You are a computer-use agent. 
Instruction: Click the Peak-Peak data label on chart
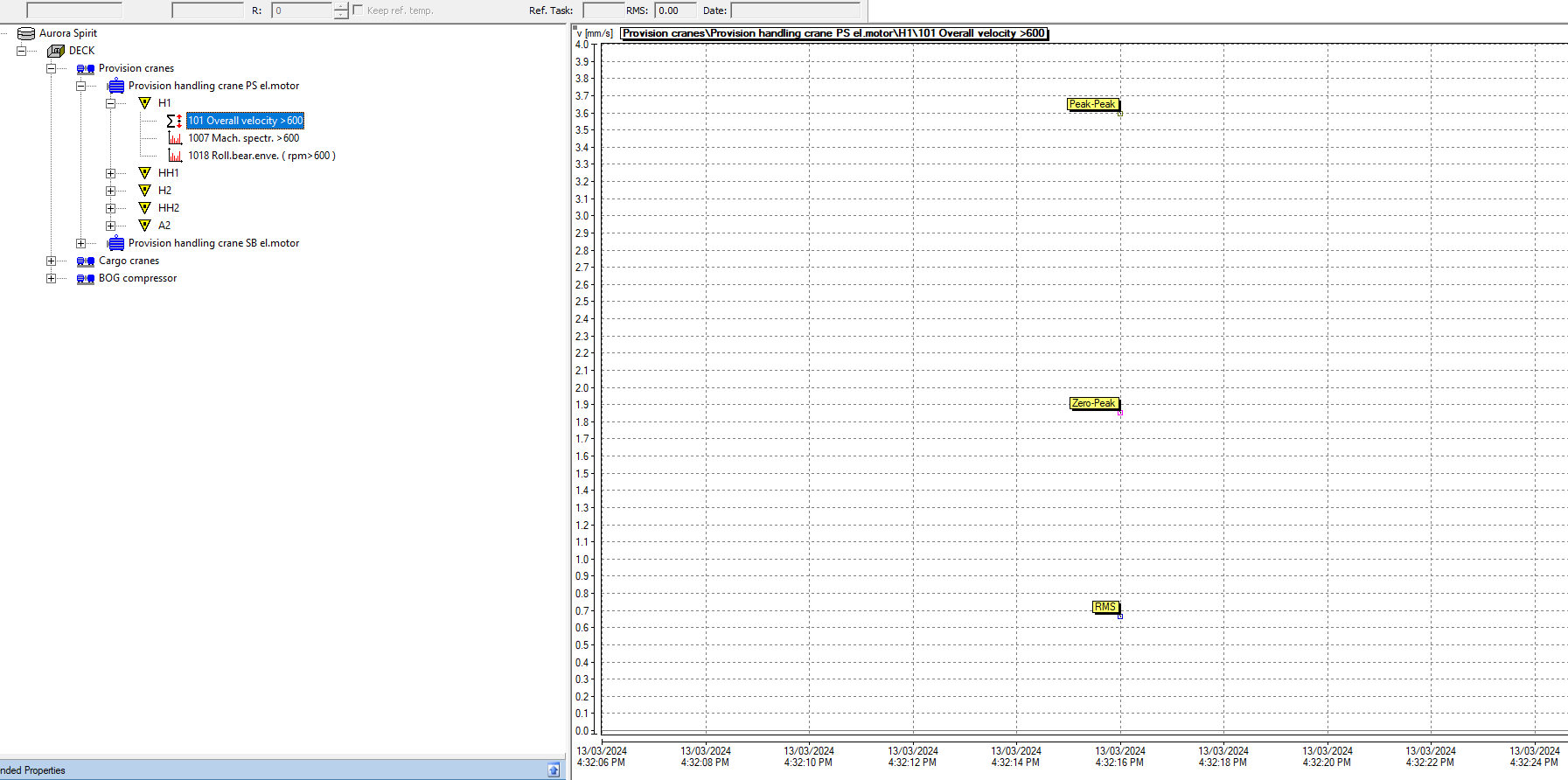(1092, 104)
